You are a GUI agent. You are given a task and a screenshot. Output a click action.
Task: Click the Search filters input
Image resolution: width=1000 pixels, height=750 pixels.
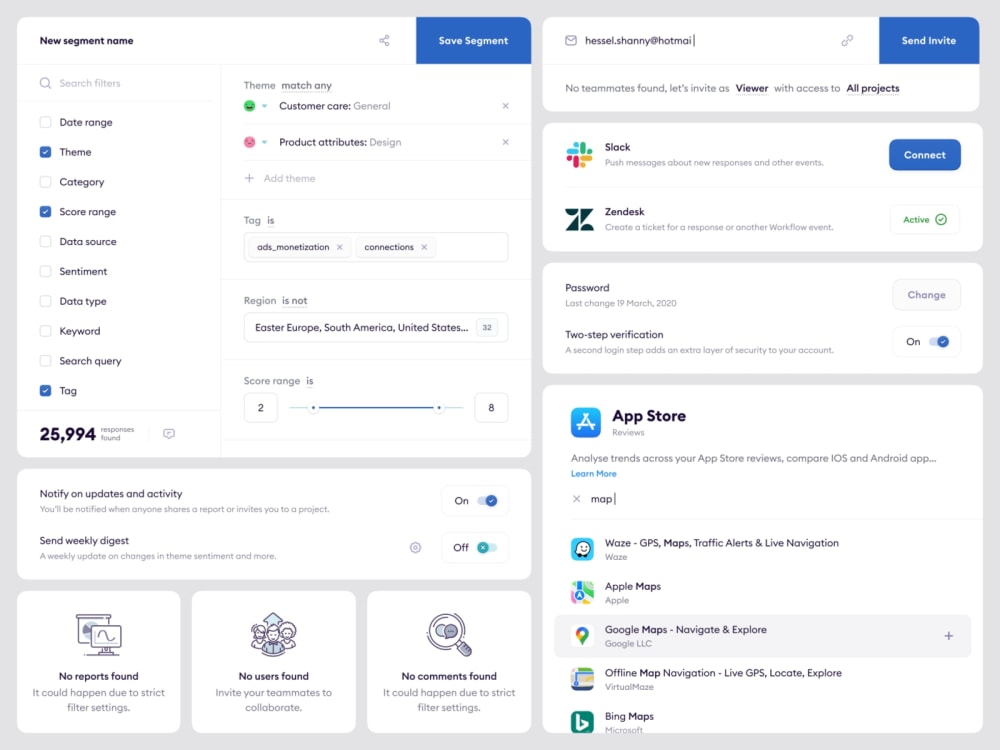click(x=124, y=83)
